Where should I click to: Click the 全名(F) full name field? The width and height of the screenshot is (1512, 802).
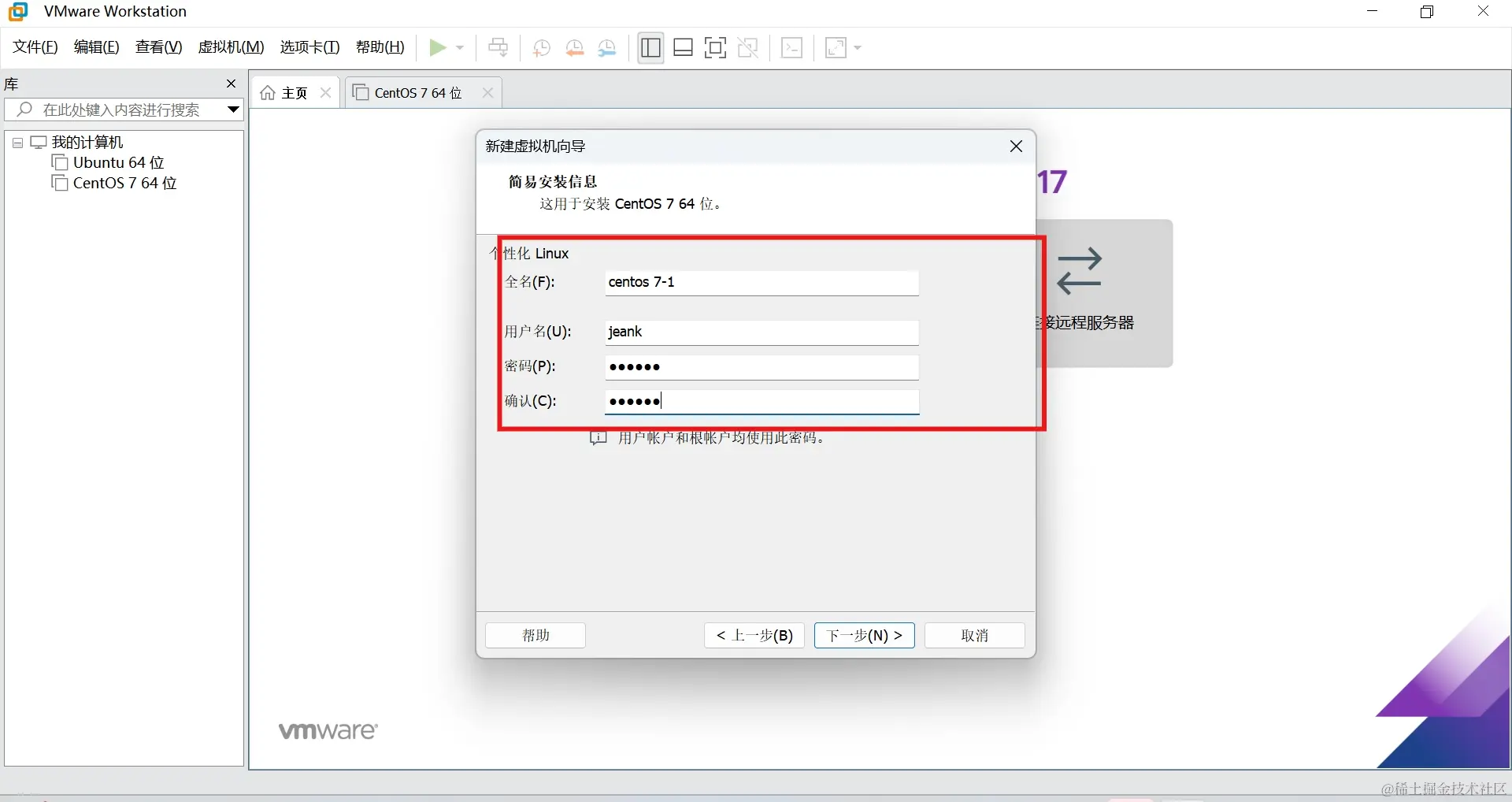(762, 283)
